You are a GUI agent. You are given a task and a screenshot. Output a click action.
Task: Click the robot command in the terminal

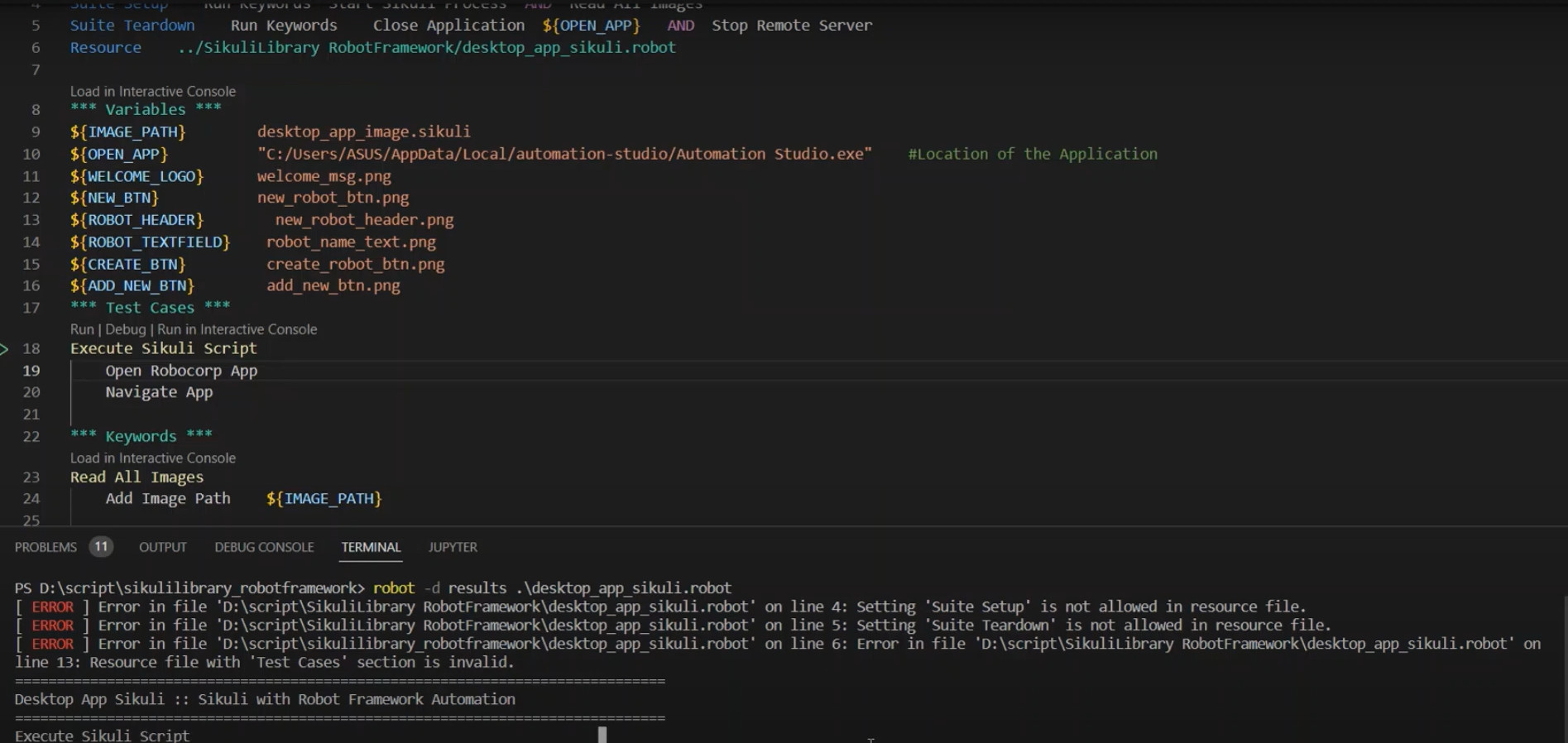394,588
